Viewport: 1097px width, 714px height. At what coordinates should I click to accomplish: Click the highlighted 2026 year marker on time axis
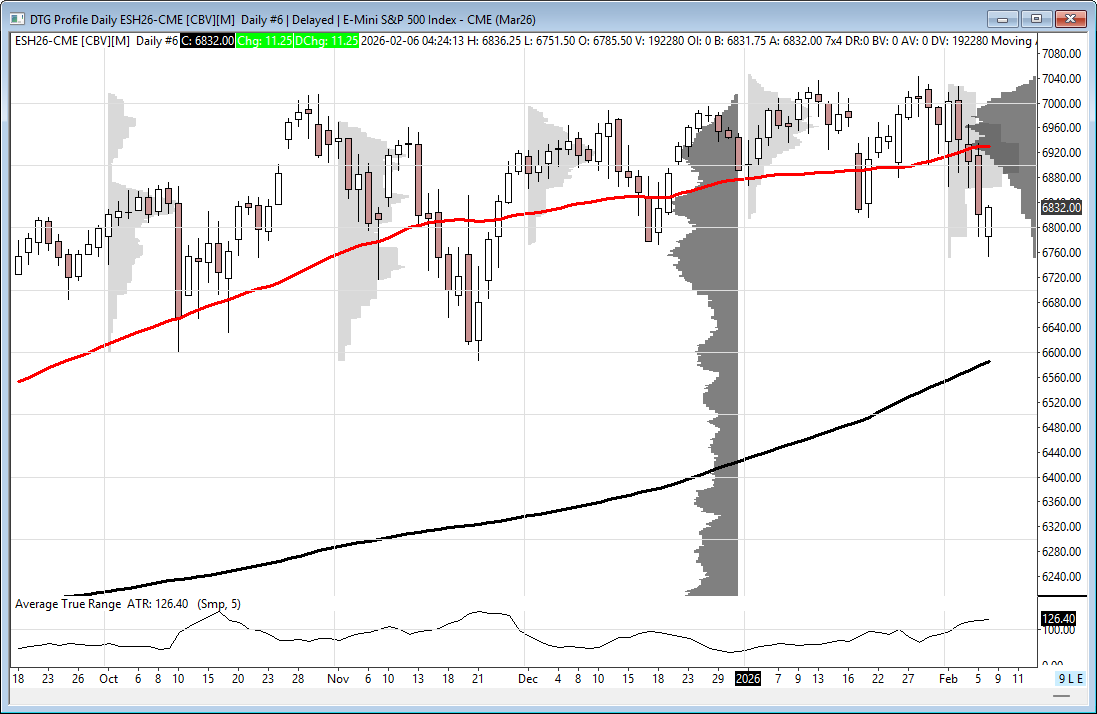coord(747,678)
